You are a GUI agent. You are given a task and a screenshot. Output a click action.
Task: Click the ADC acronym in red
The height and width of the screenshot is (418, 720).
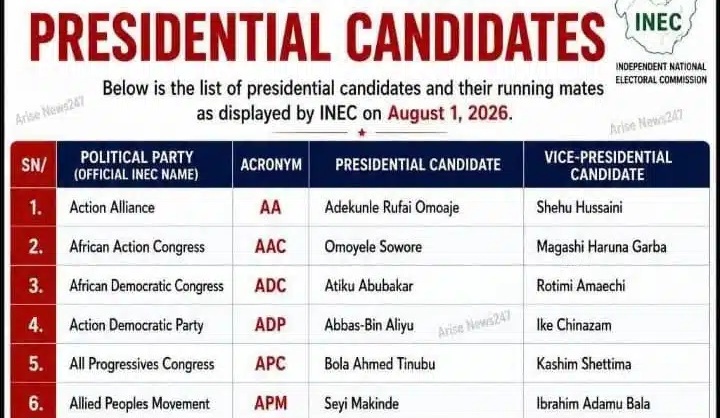[x=270, y=286]
